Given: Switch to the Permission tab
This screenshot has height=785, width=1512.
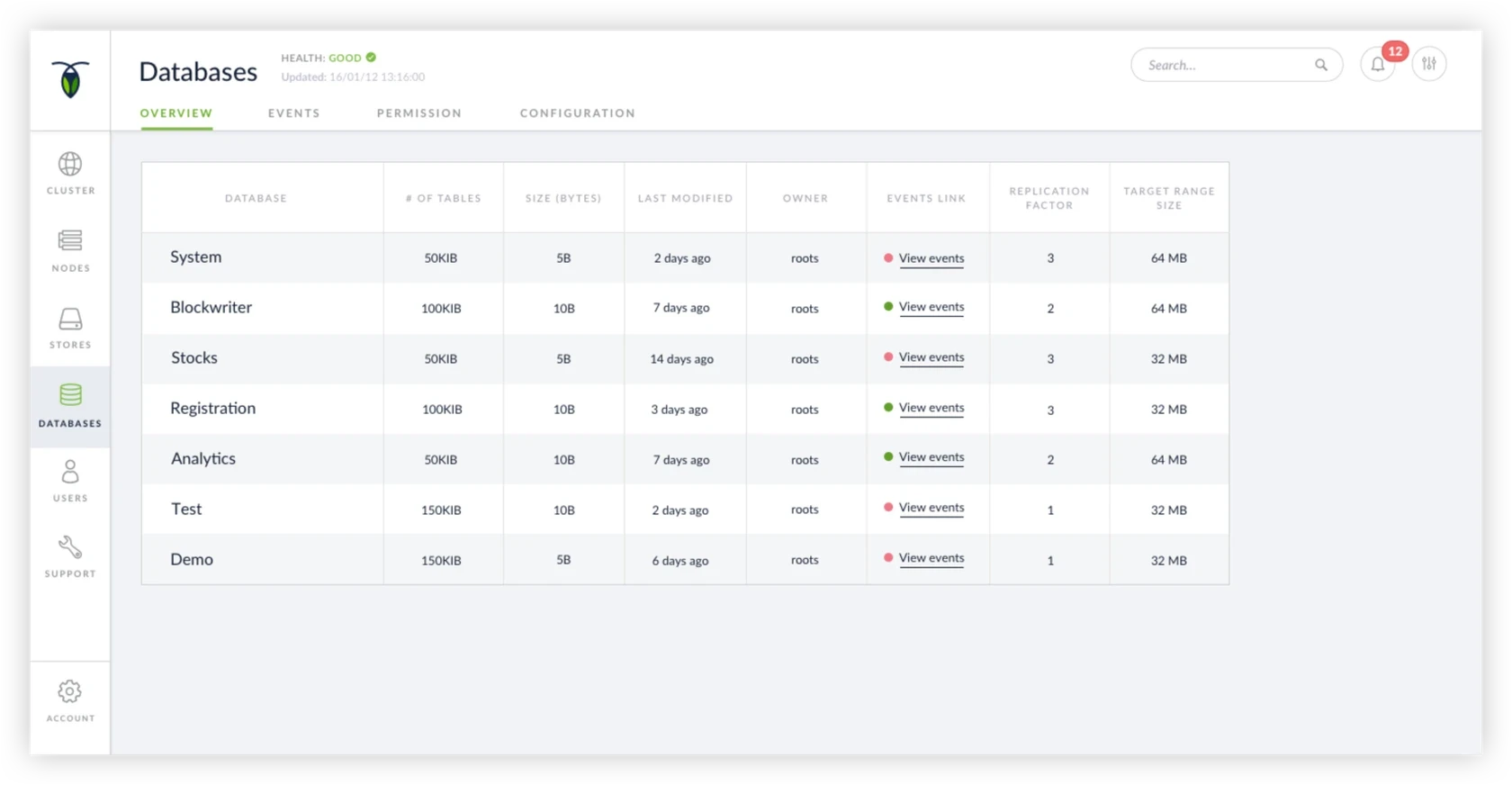Looking at the screenshot, I should pyautogui.click(x=419, y=113).
